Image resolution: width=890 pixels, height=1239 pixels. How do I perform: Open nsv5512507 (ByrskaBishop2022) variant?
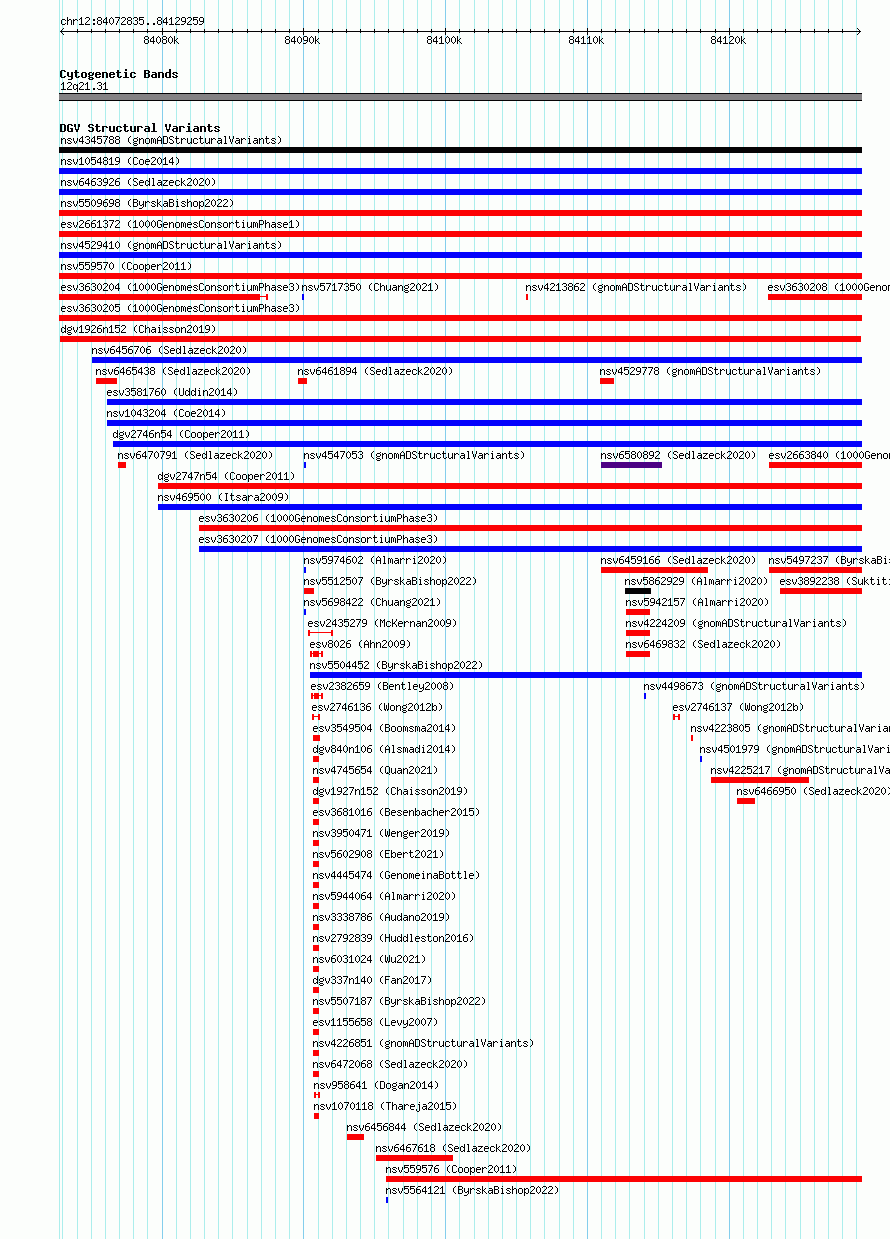[x=390, y=581]
